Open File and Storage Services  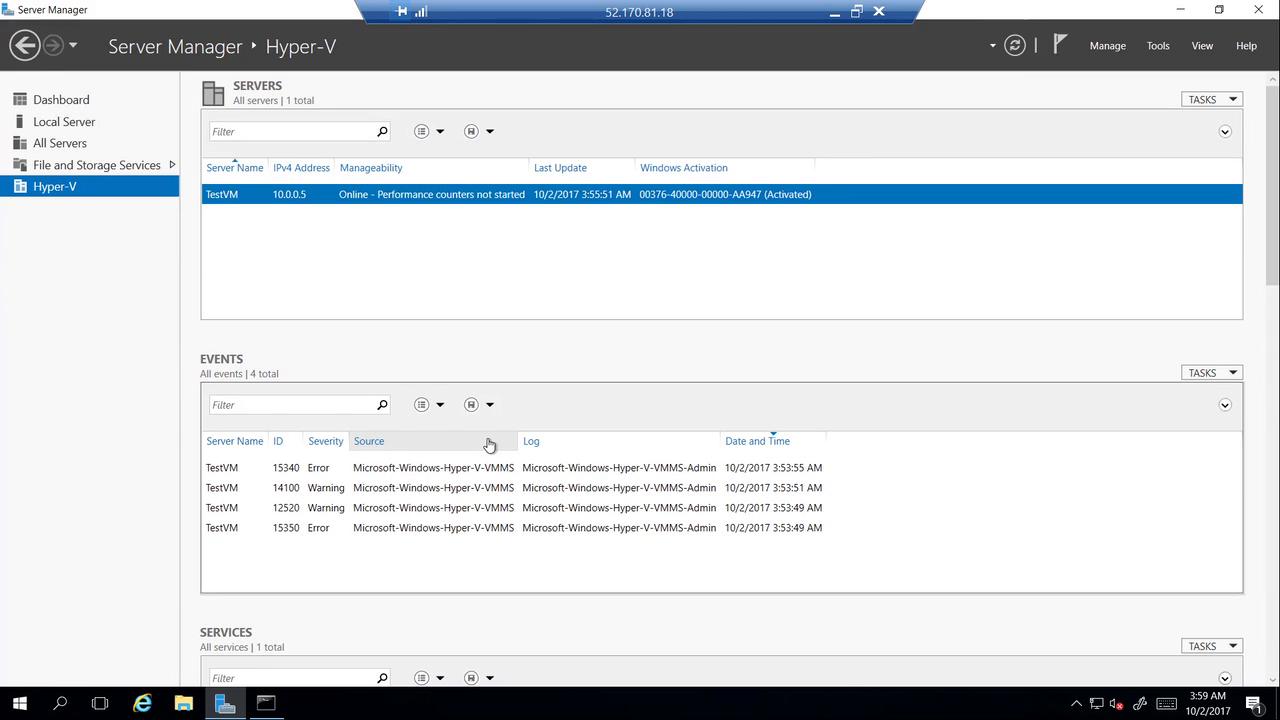click(96, 165)
